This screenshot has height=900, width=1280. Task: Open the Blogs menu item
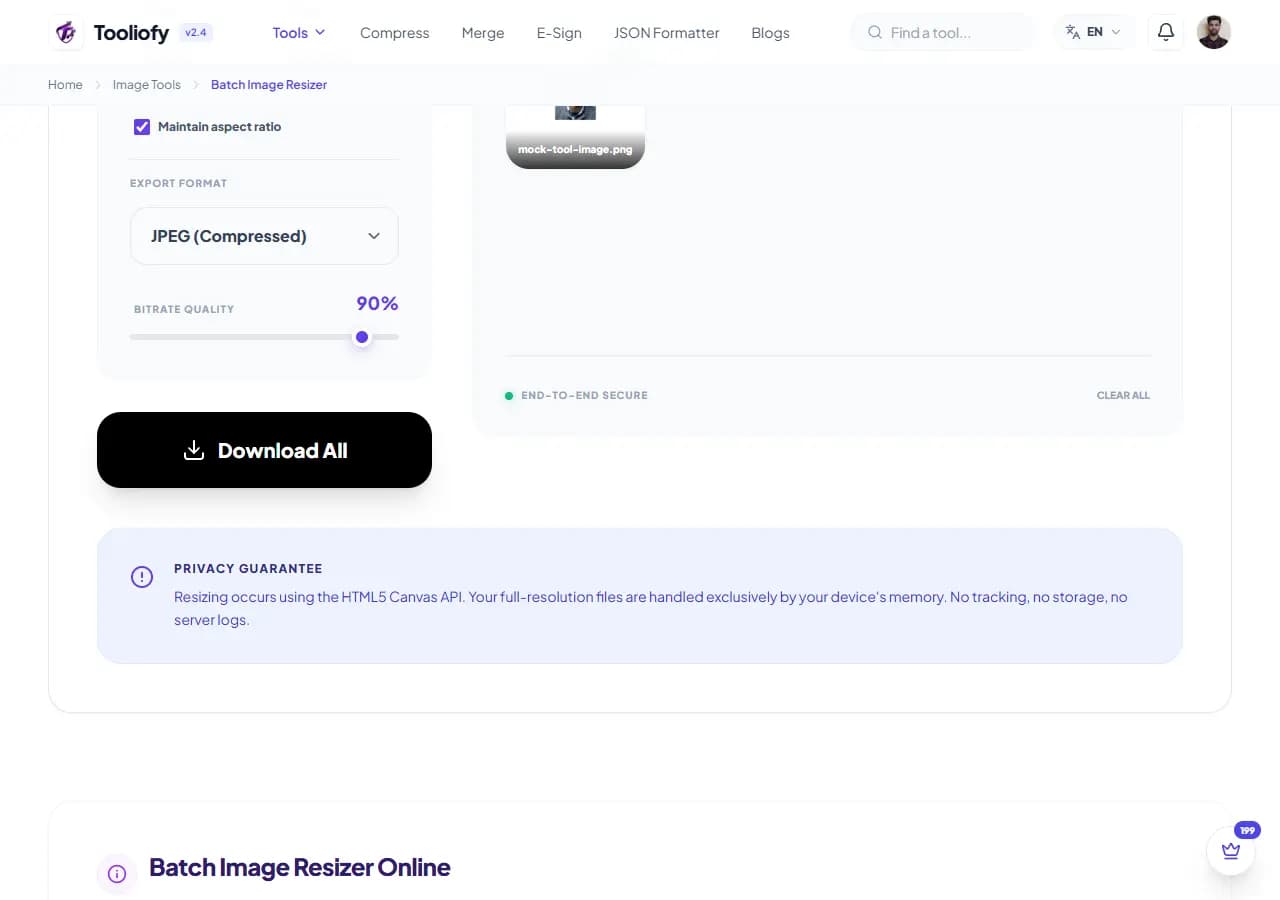[770, 33]
